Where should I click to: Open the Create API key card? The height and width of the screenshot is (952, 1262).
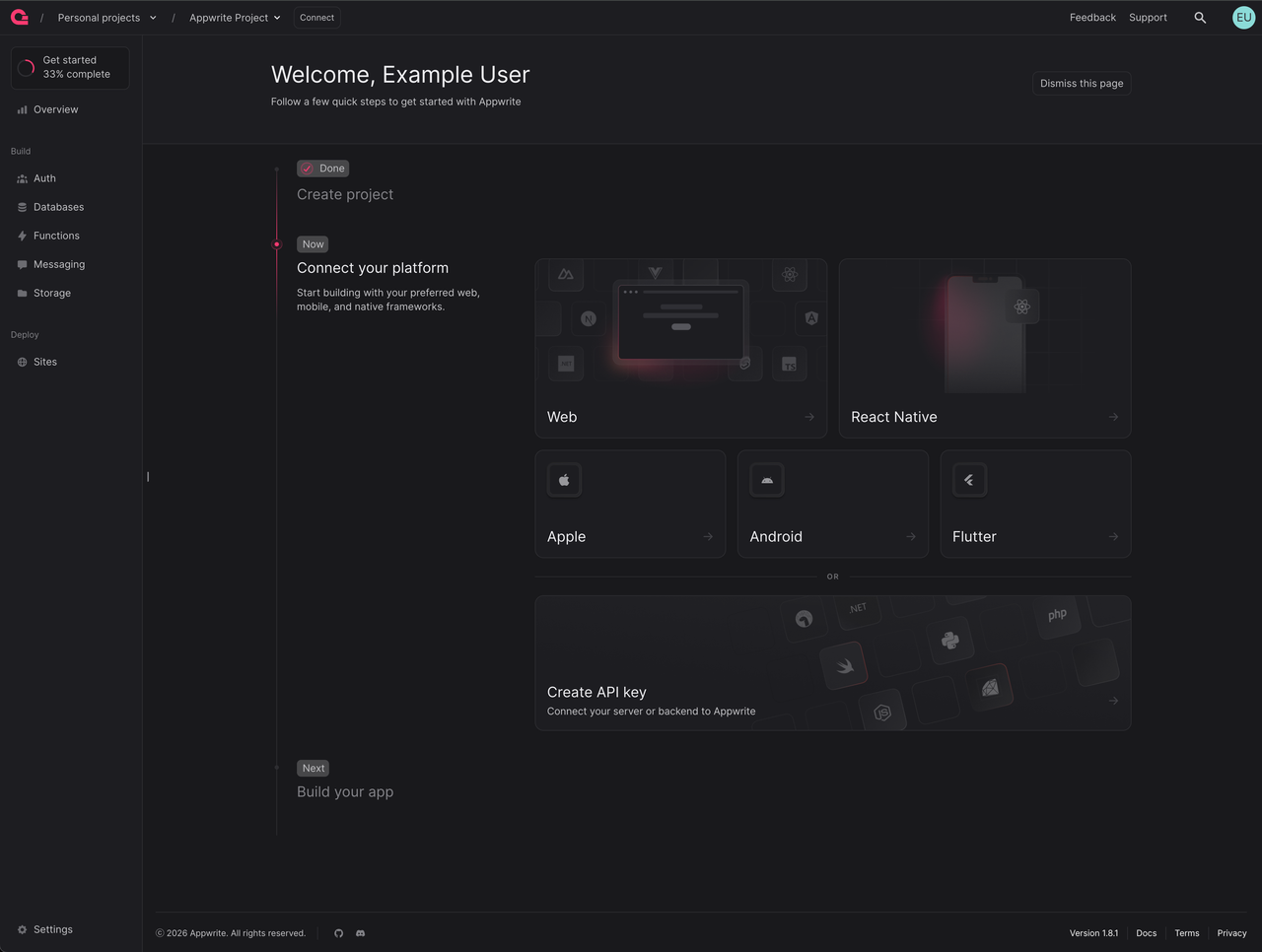point(832,662)
